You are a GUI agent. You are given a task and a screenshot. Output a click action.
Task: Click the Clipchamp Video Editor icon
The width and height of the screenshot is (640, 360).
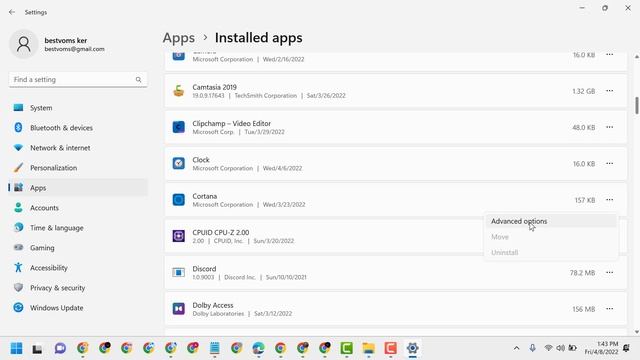point(178,127)
